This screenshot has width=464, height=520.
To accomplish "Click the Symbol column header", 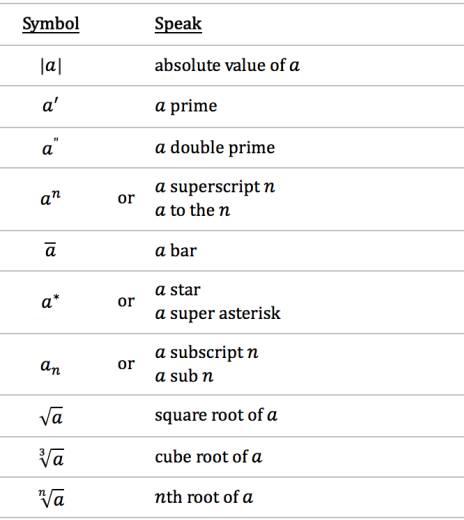I will pyautogui.click(x=51, y=25).
